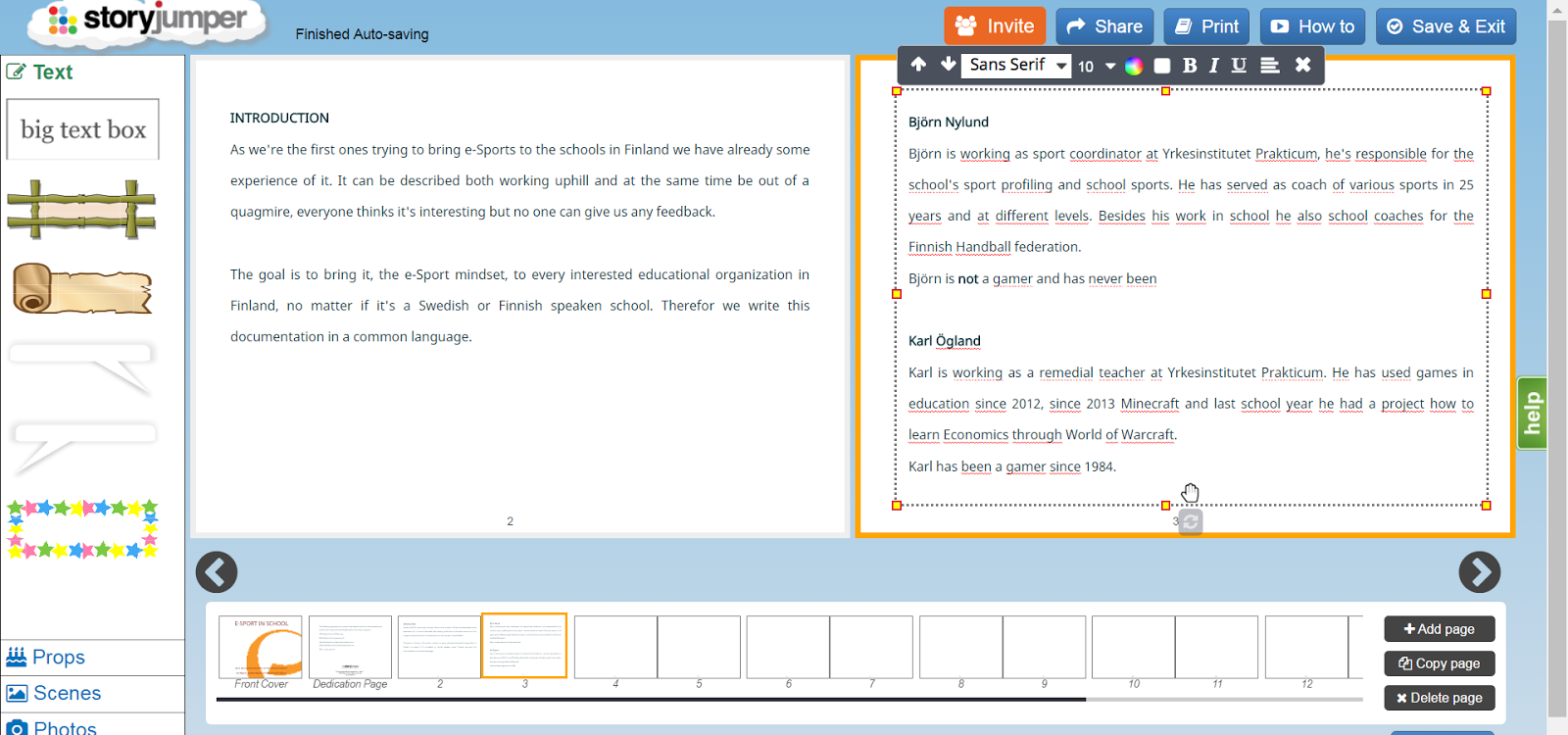Go to next page arrow

pyautogui.click(x=1480, y=572)
